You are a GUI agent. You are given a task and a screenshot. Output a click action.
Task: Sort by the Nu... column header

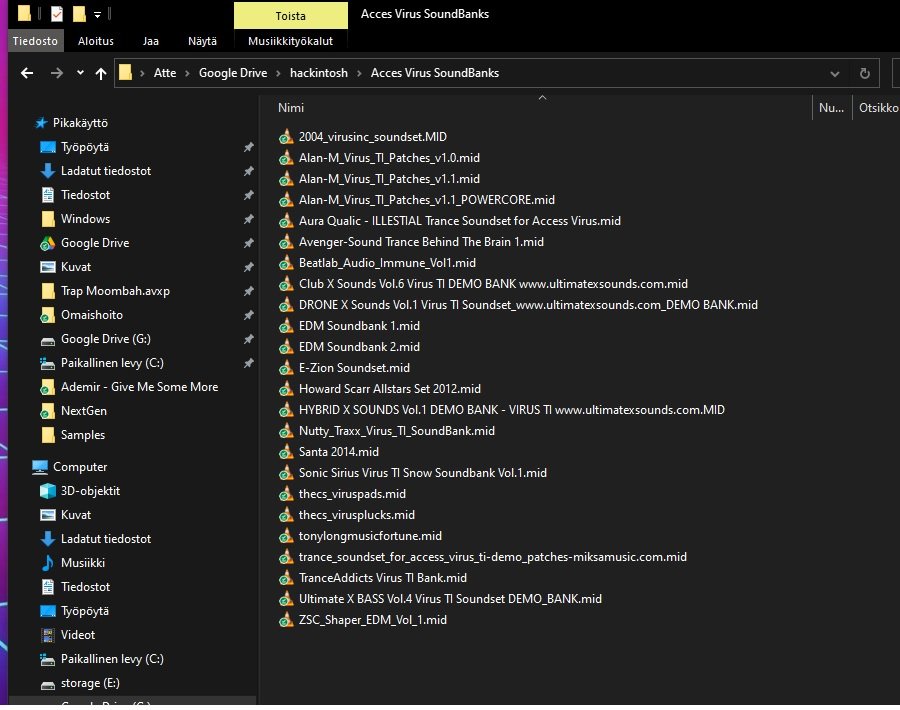pos(831,107)
